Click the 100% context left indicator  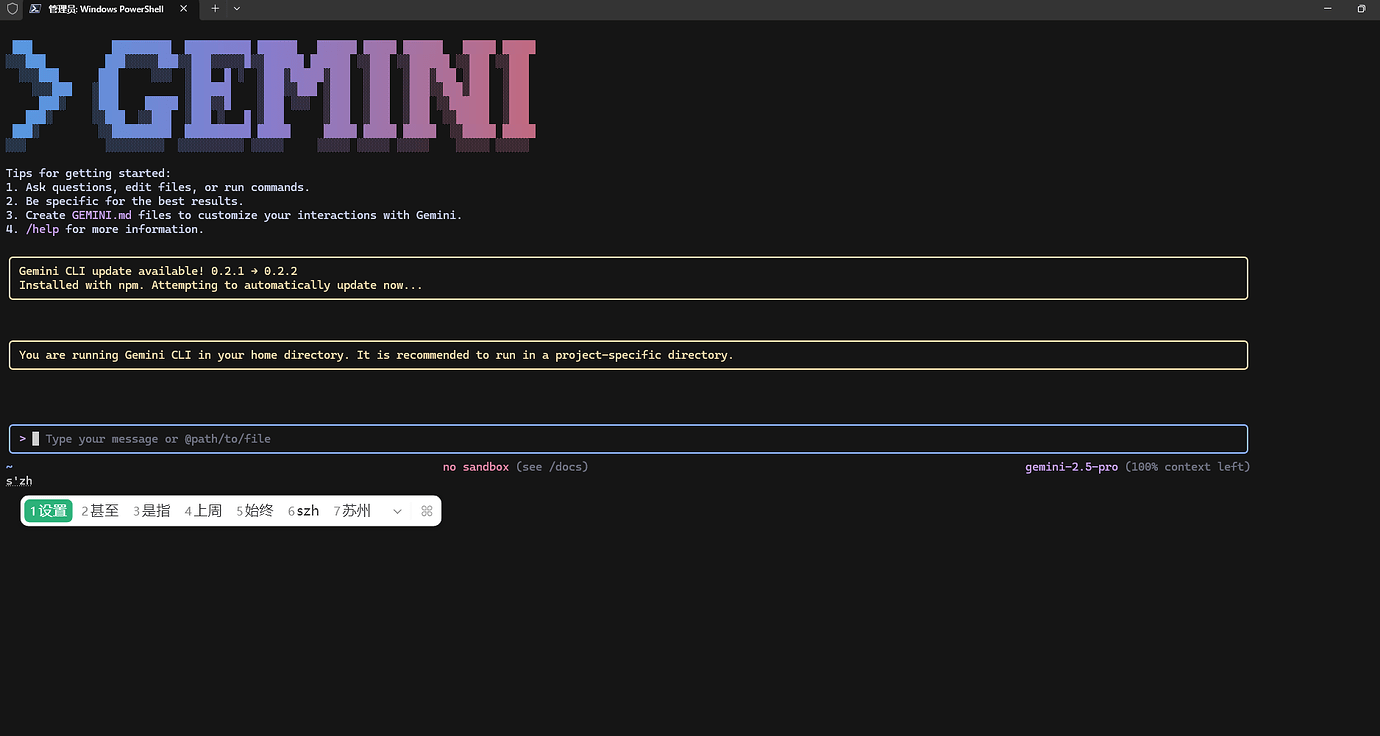point(1187,467)
